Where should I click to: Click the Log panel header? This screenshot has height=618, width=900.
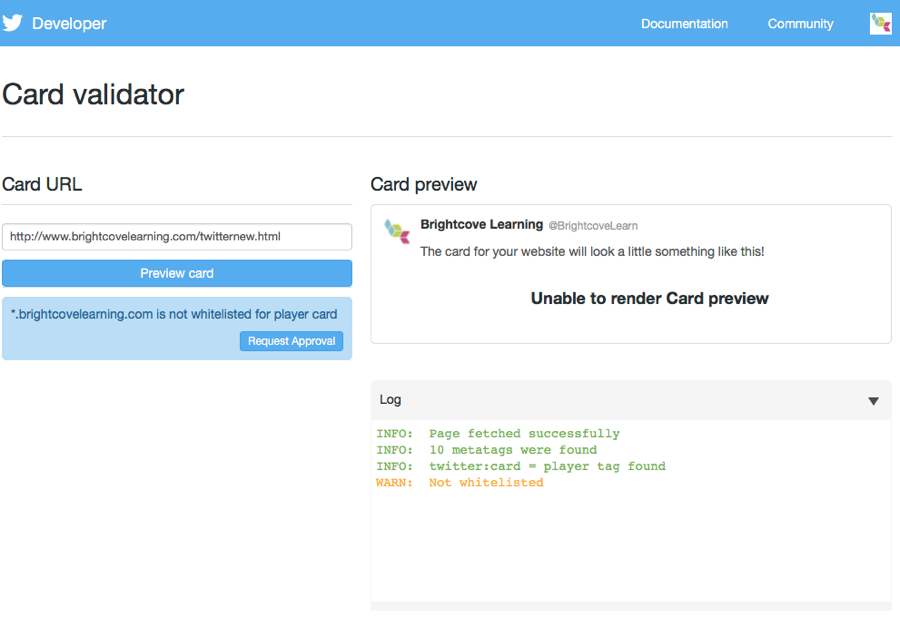coord(631,400)
